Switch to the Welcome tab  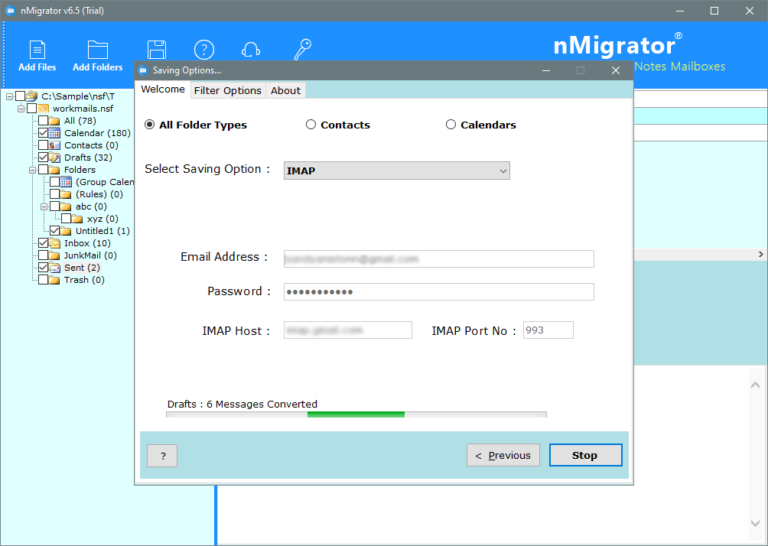(x=163, y=90)
